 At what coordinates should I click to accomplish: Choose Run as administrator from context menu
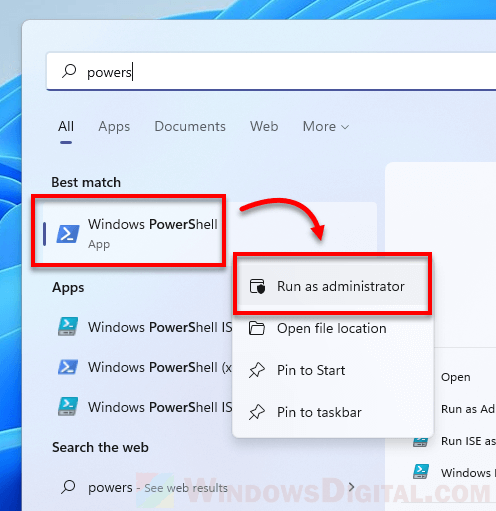click(332, 286)
